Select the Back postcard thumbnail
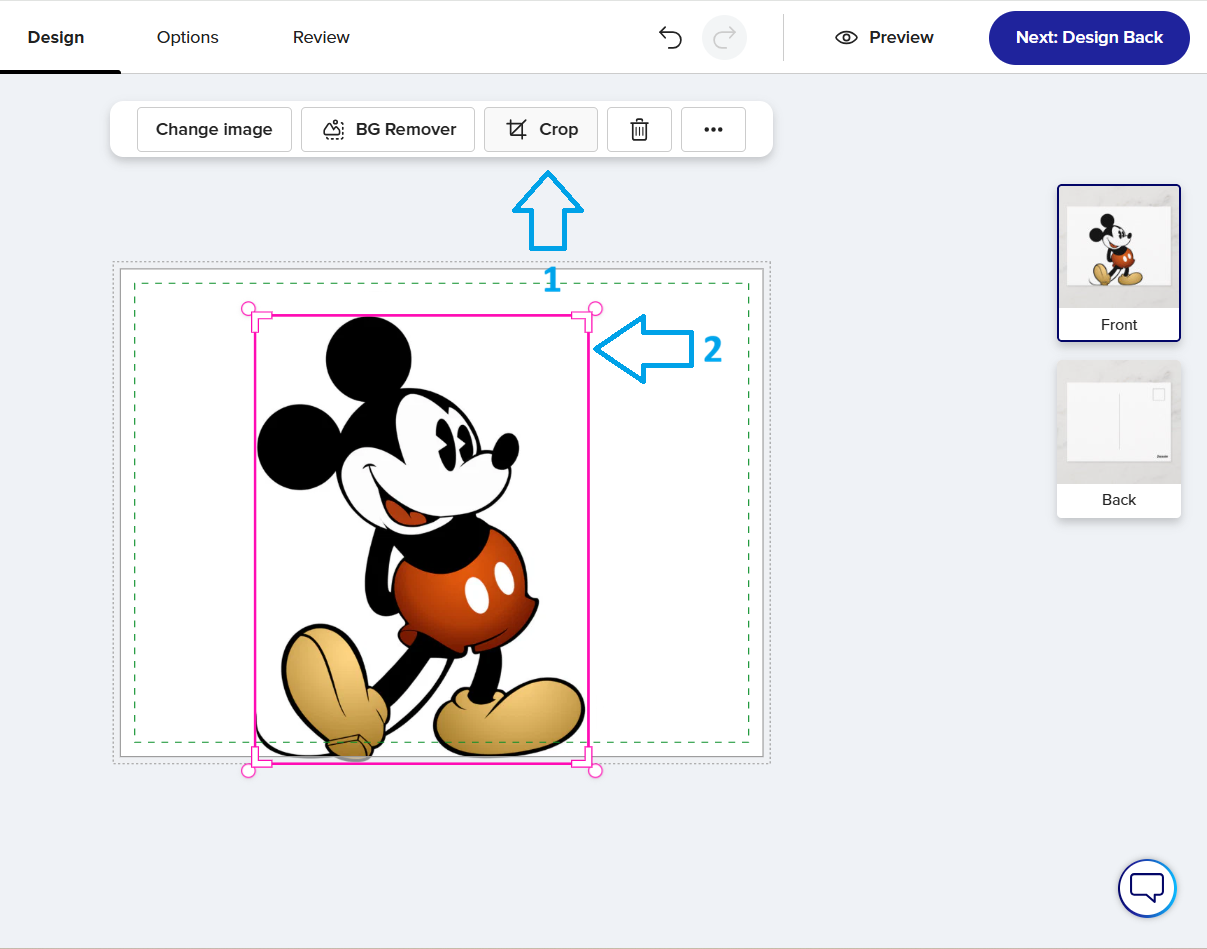The image size is (1207, 949). click(1118, 438)
